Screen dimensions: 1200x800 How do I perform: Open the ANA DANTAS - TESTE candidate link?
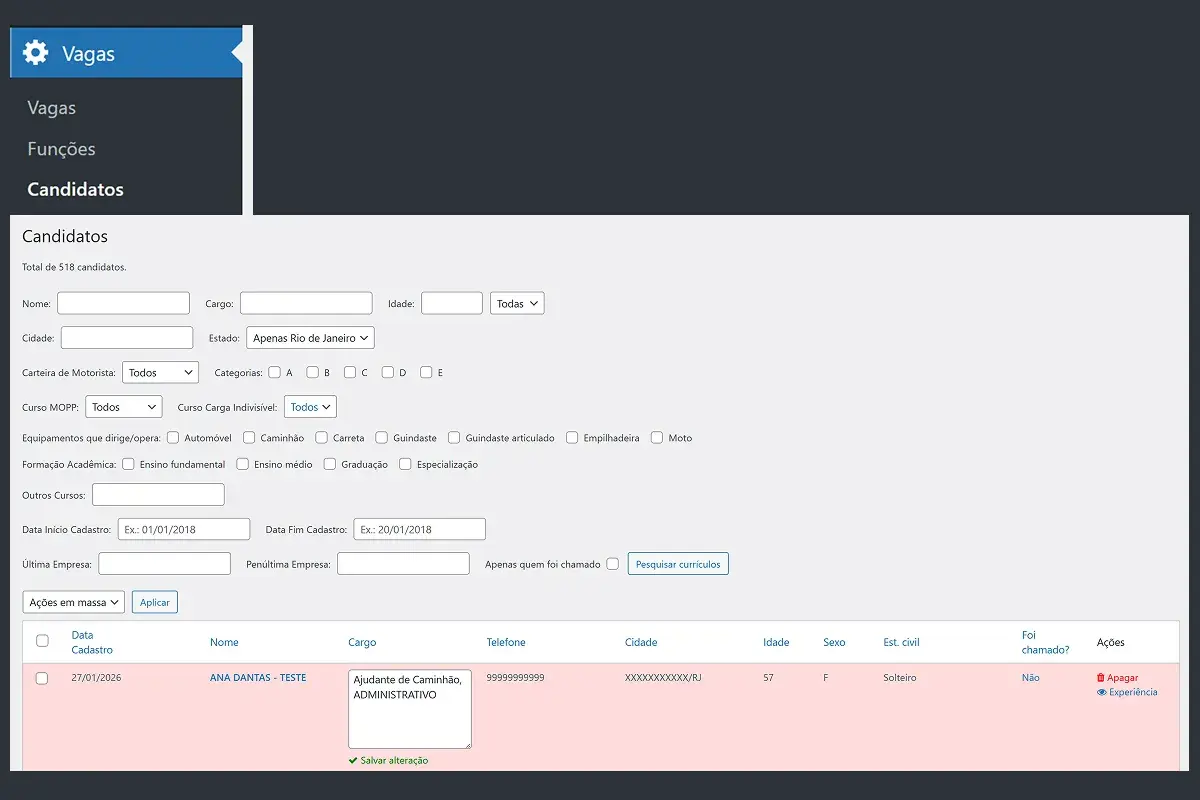(258, 678)
